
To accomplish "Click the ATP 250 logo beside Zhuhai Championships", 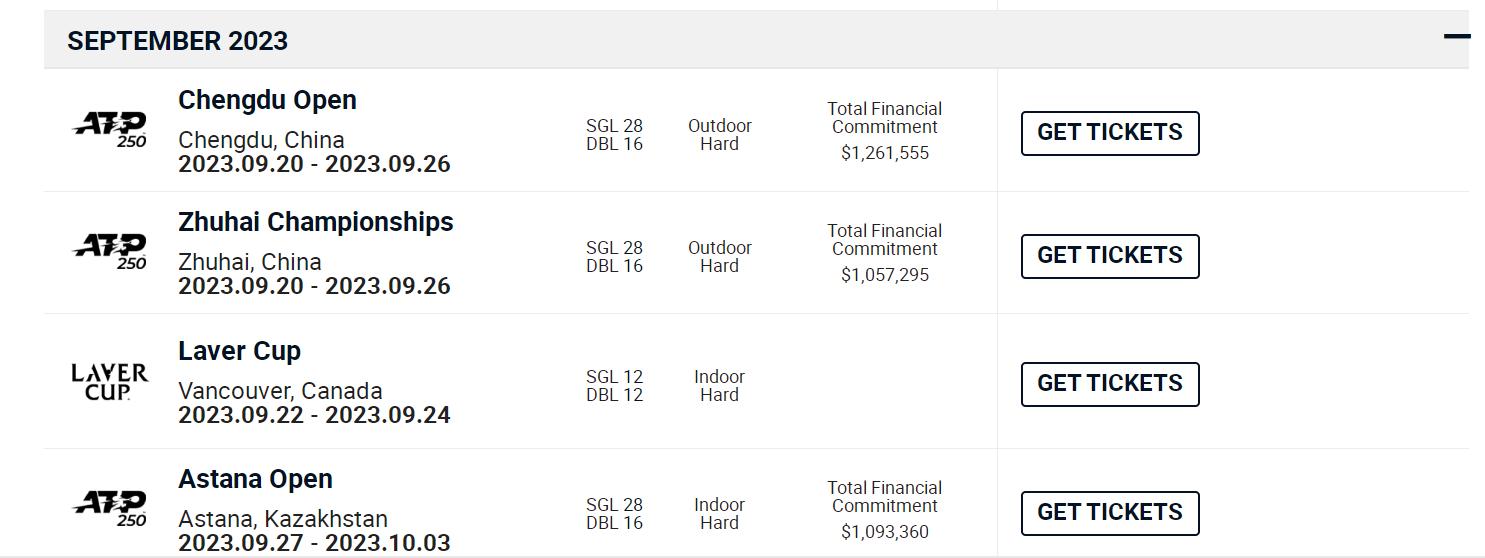I will coord(110,252).
